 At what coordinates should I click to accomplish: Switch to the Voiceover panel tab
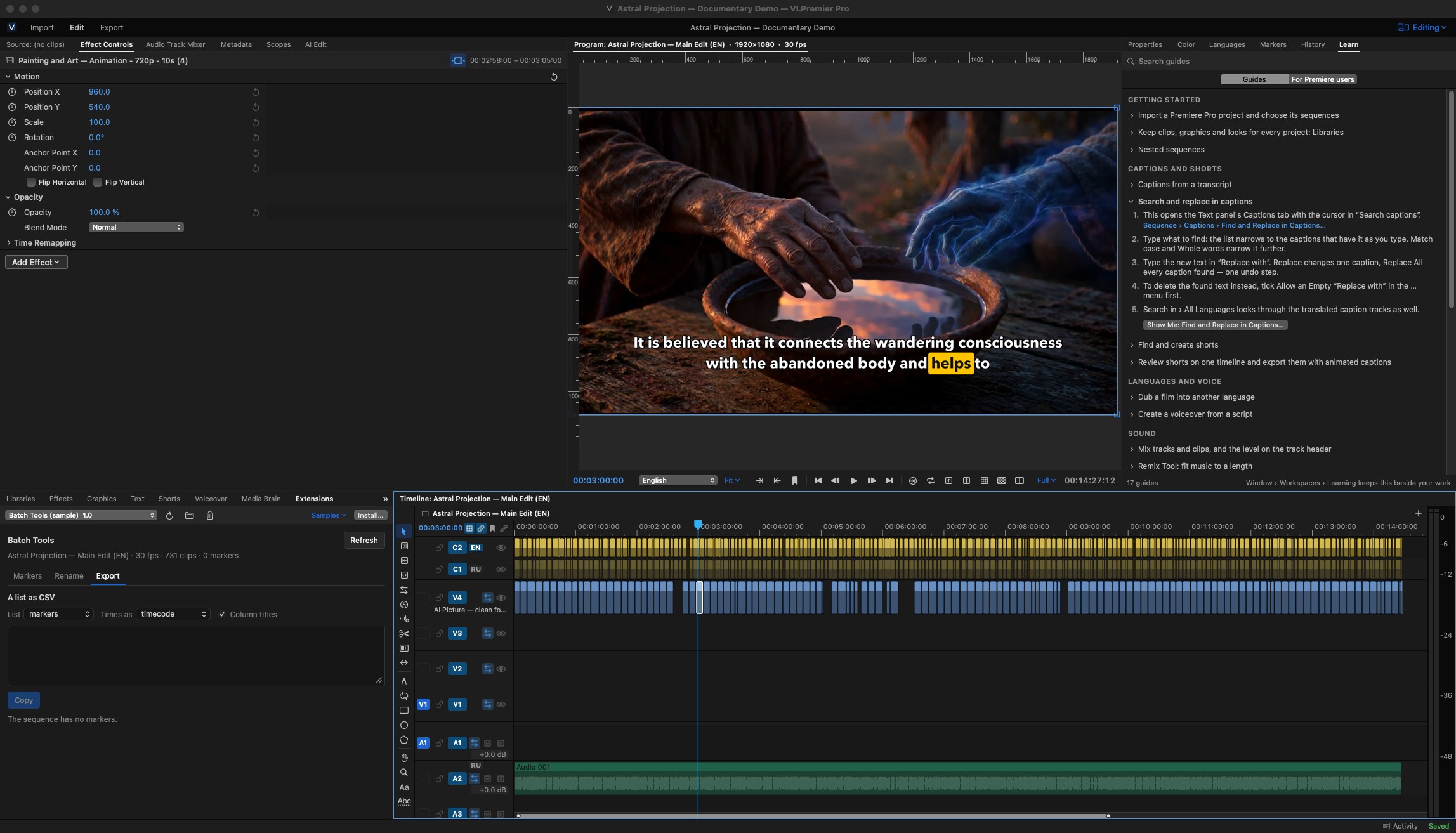(211, 499)
